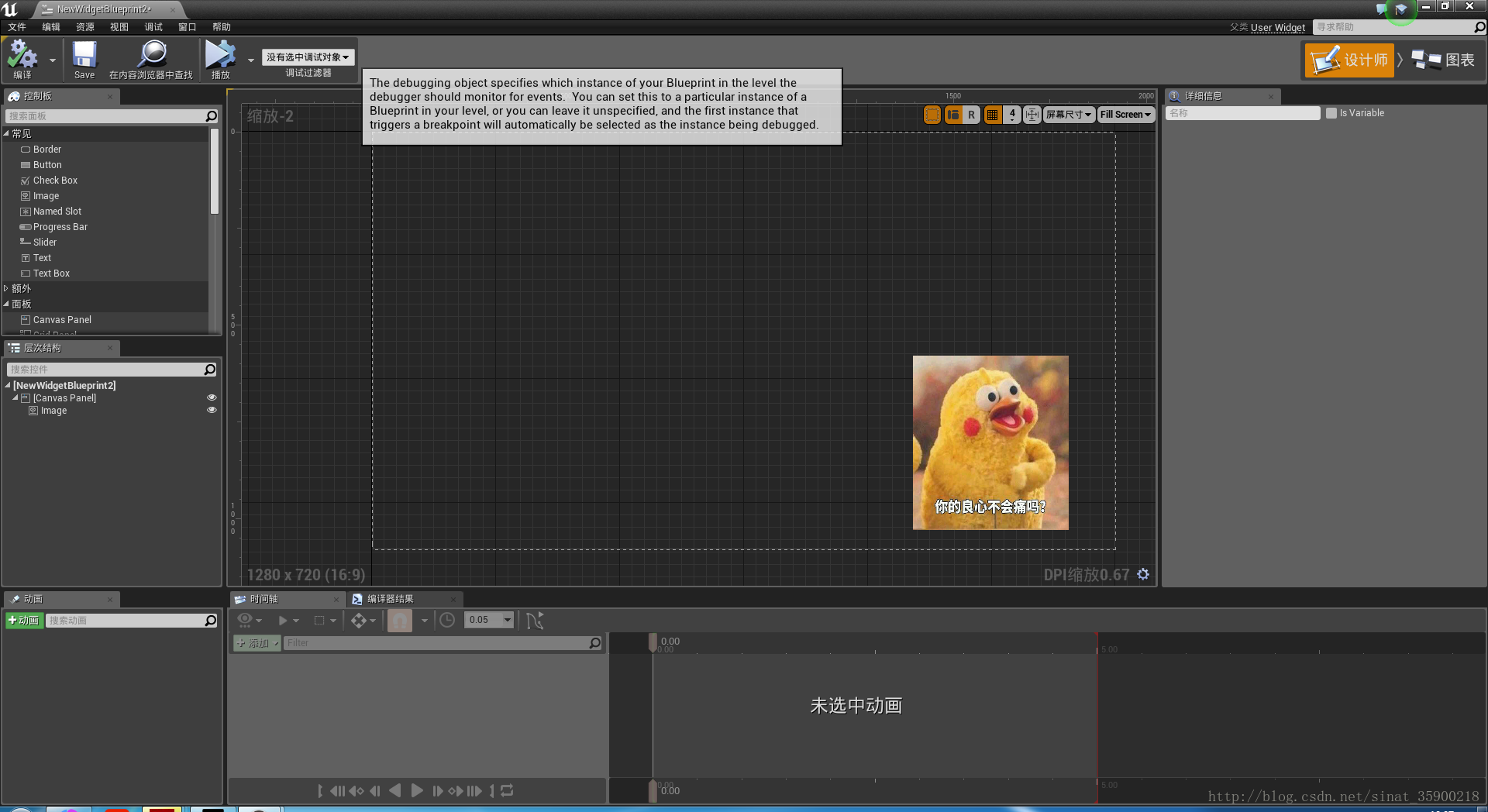Enable the Is Variable checkbox
Image resolution: width=1488 pixels, height=812 pixels.
coord(1331,113)
